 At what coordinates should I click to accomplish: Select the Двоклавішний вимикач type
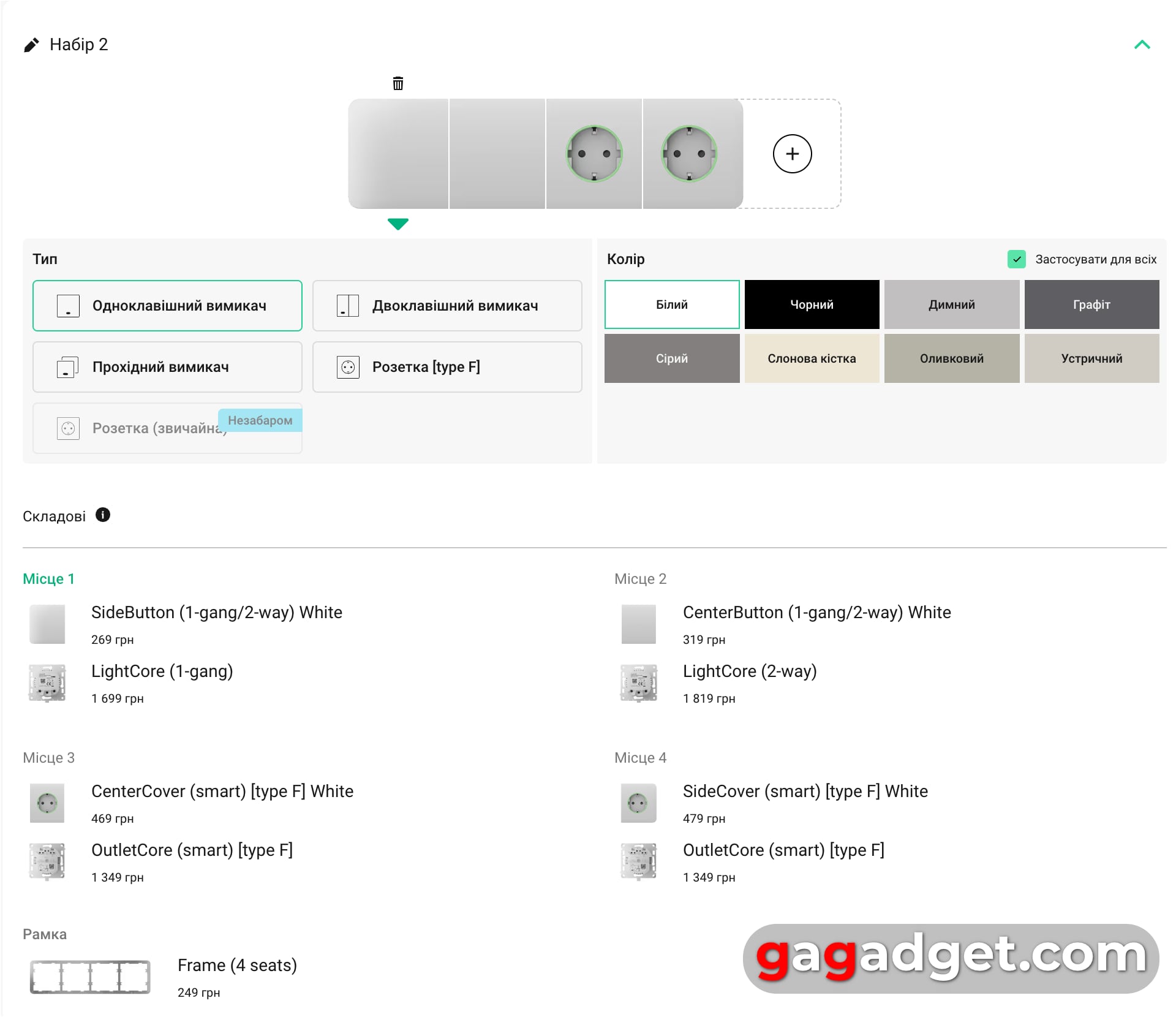447,306
